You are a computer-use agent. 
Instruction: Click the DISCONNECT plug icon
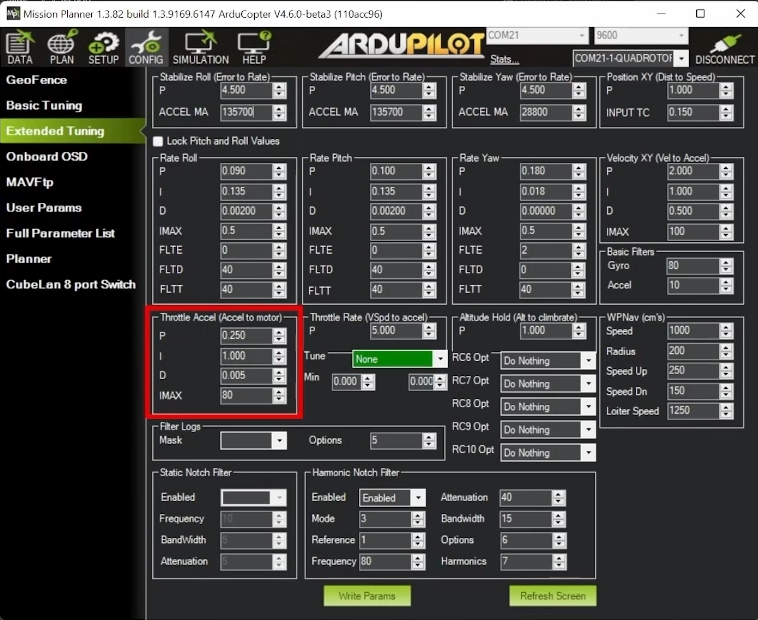725,47
